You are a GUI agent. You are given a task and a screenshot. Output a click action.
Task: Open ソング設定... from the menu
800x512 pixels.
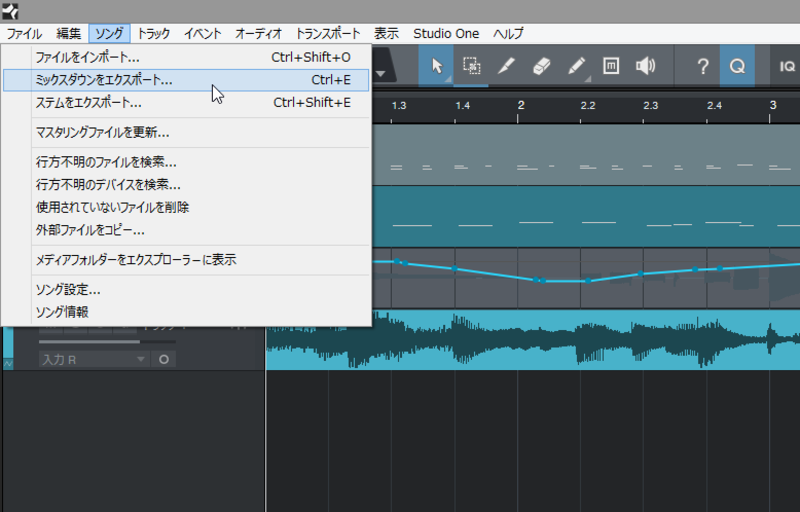[186, 290]
